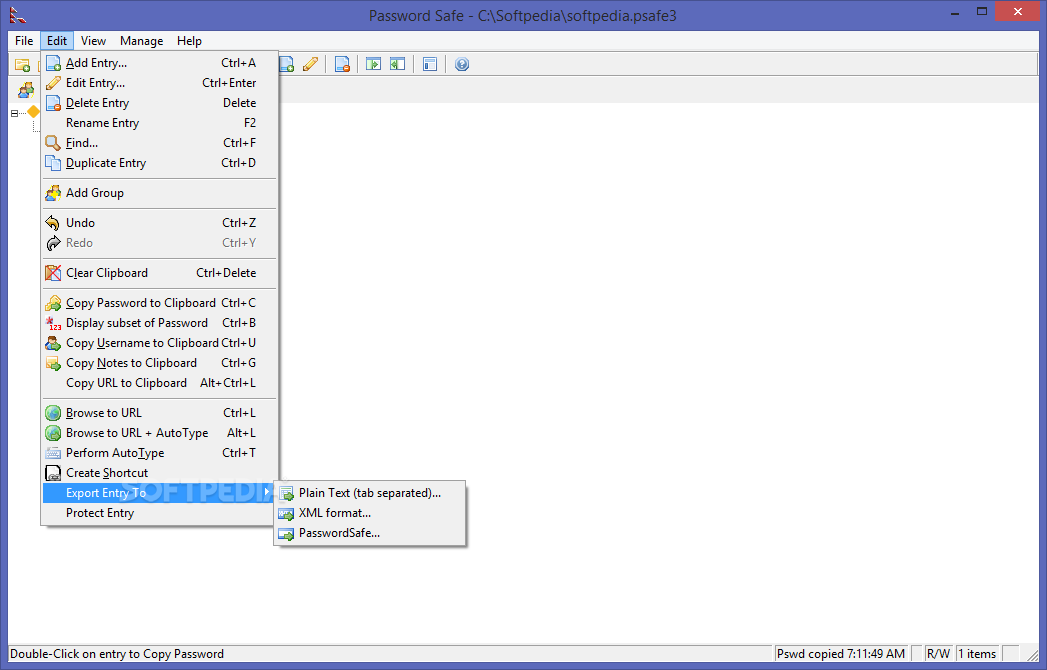1047x670 pixels.
Task: Open the File menu
Action: click(x=24, y=41)
